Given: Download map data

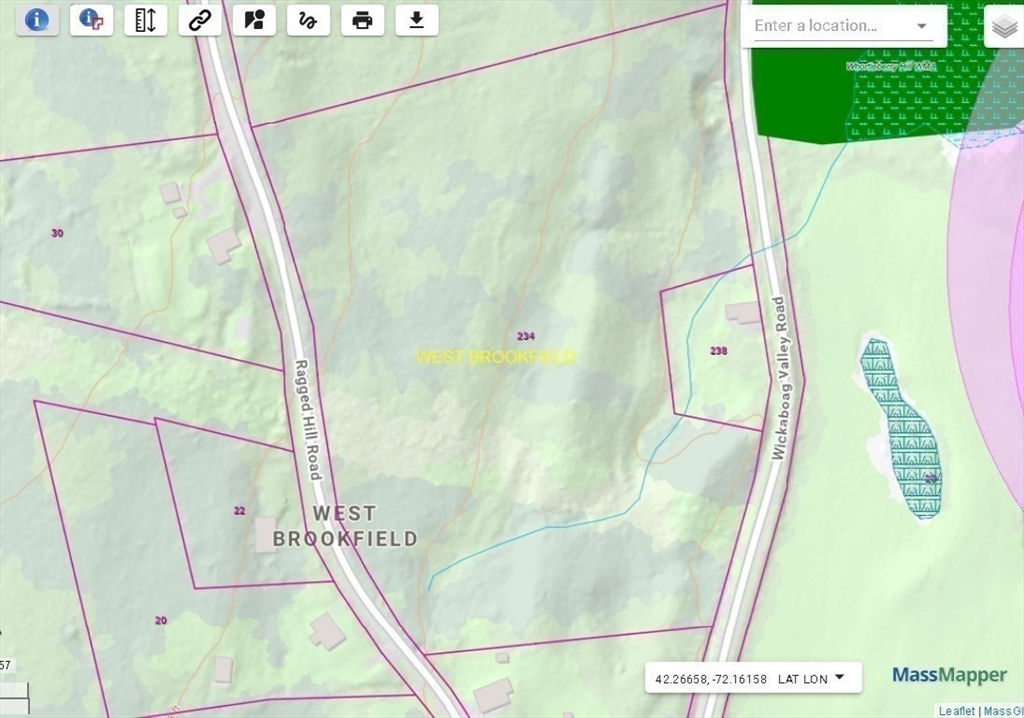Looking at the screenshot, I should tap(417, 20).
